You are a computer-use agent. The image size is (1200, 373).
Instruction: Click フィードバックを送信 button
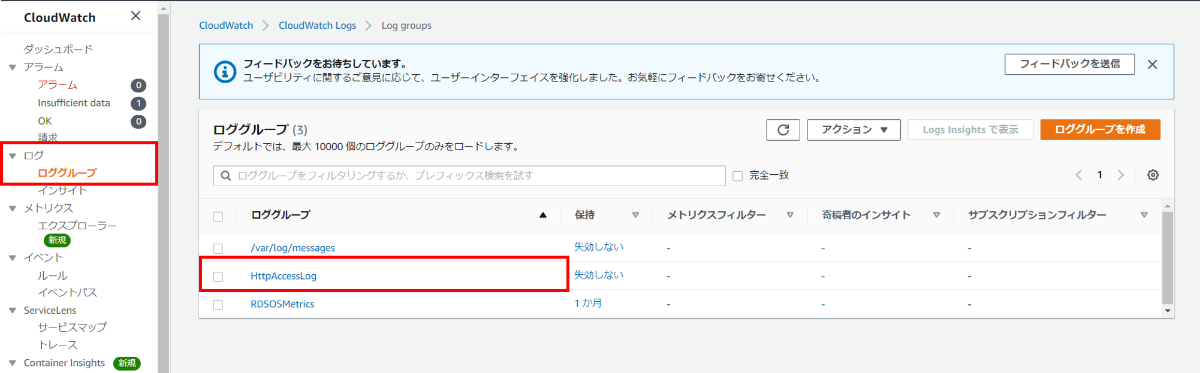(1069, 64)
